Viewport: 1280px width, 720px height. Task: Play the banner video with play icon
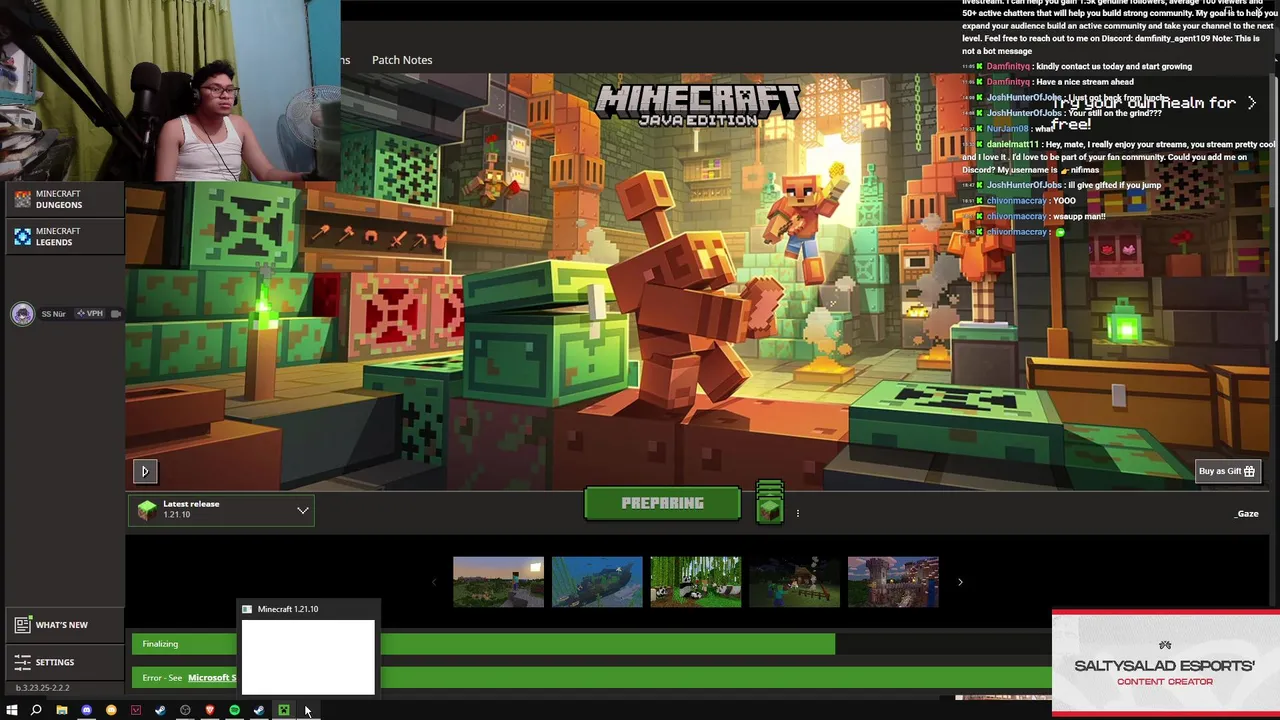click(144, 471)
